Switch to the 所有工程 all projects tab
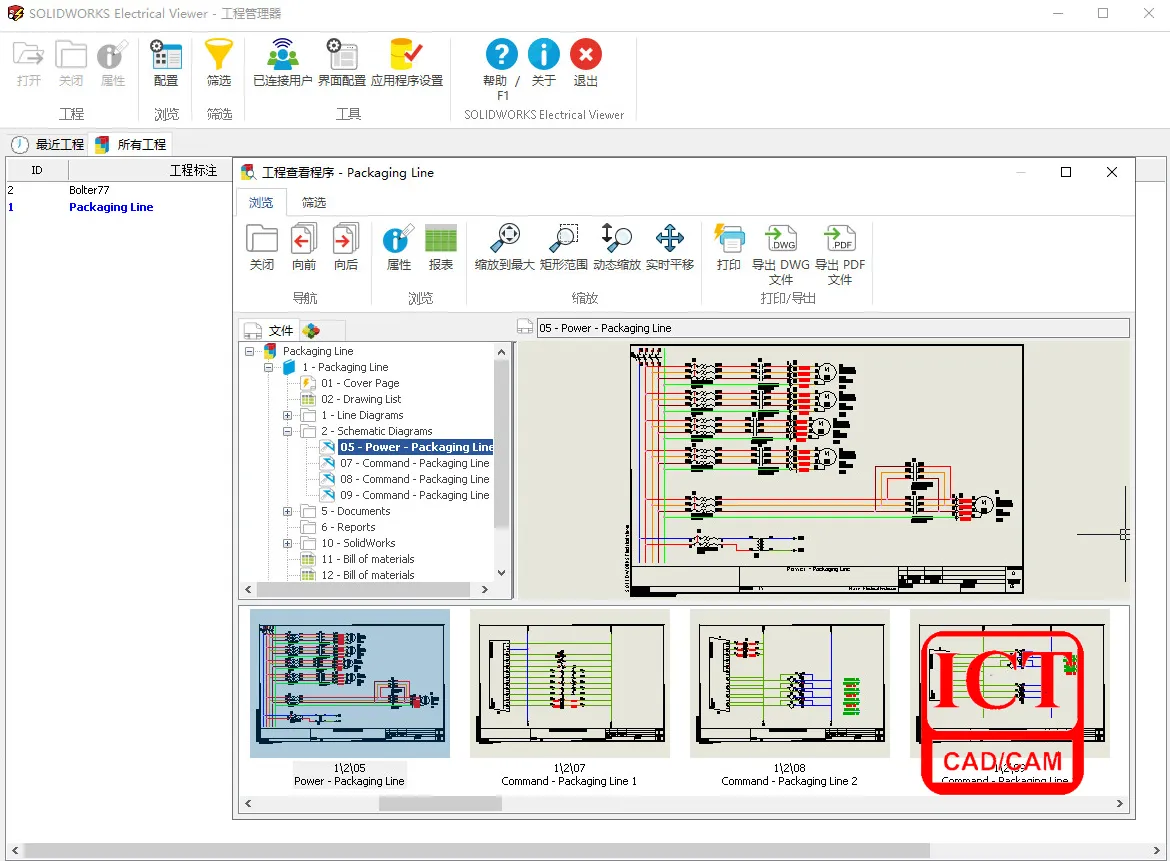 coord(131,145)
